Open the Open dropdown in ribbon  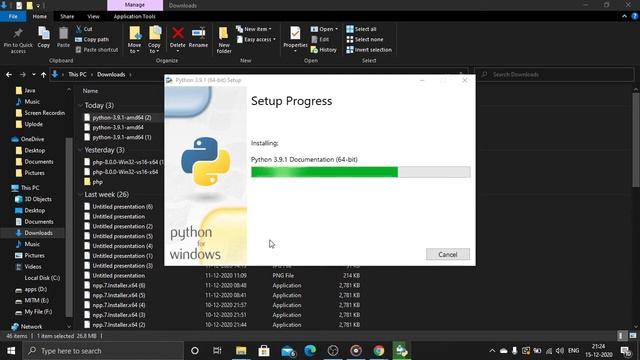(324, 29)
